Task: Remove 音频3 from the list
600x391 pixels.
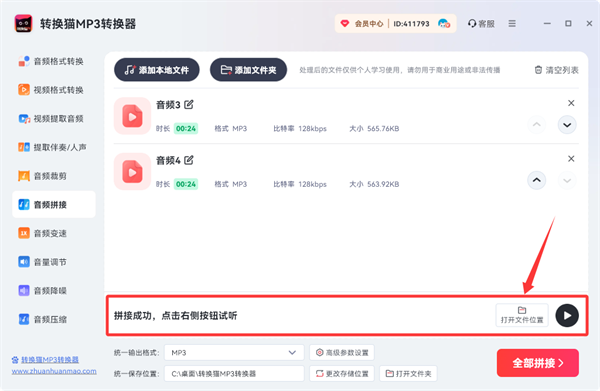Action: pyautogui.click(x=571, y=103)
